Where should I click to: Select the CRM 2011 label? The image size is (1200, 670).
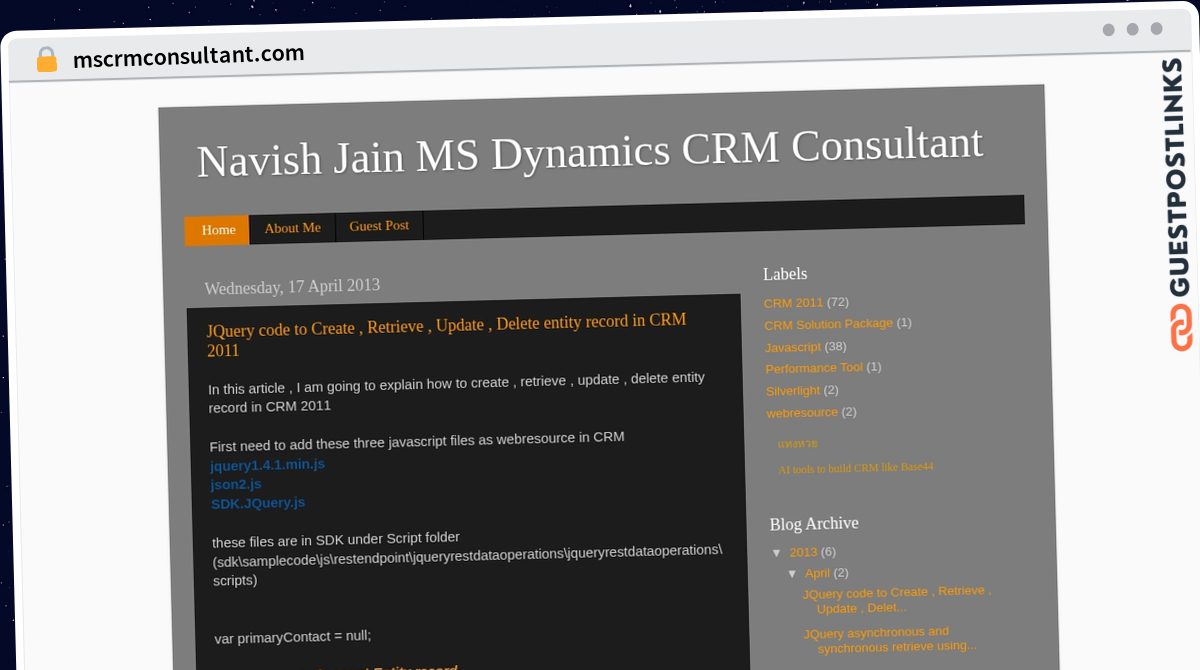793,303
